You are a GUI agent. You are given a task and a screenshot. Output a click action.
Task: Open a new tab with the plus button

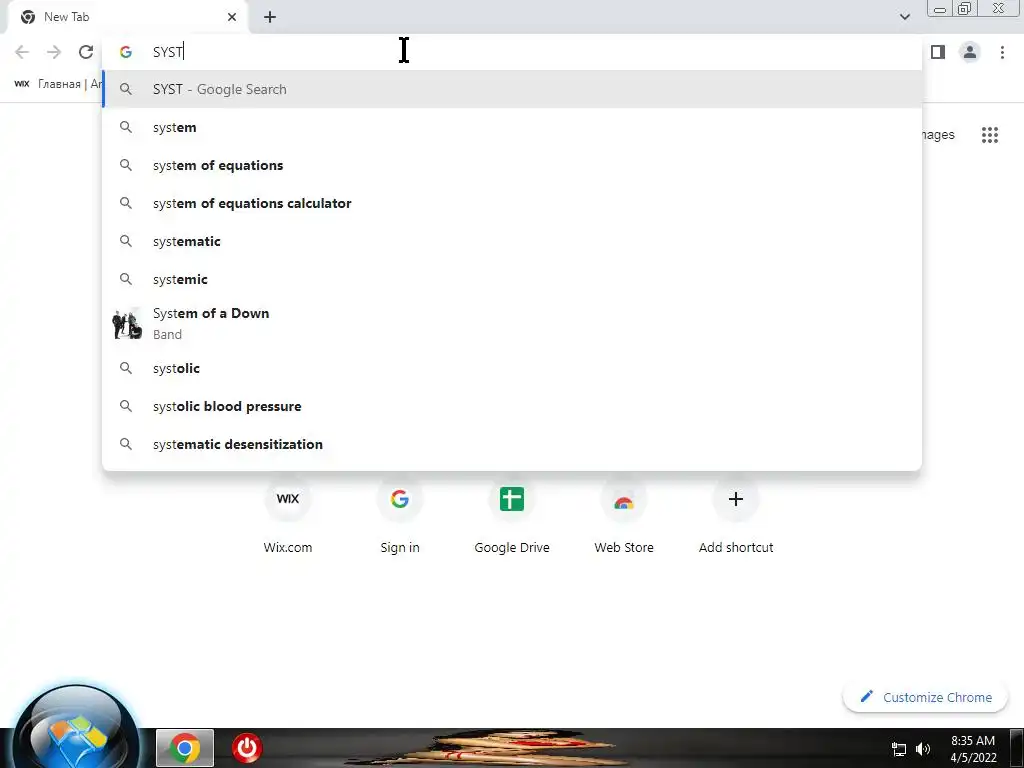(270, 17)
